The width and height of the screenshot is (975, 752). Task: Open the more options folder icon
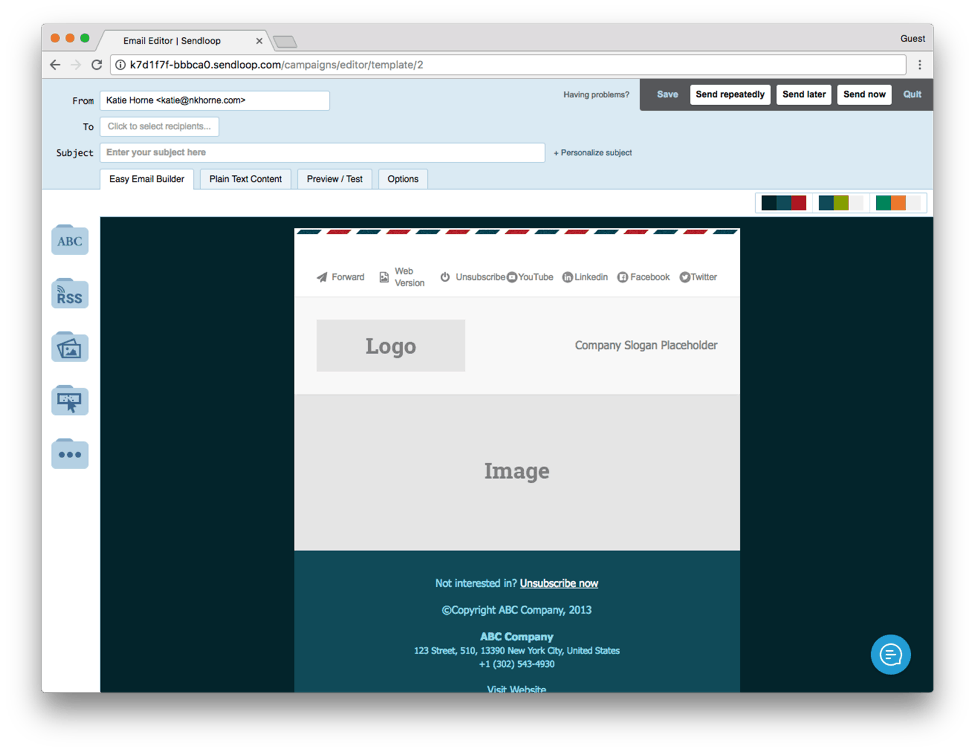(70, 454)
